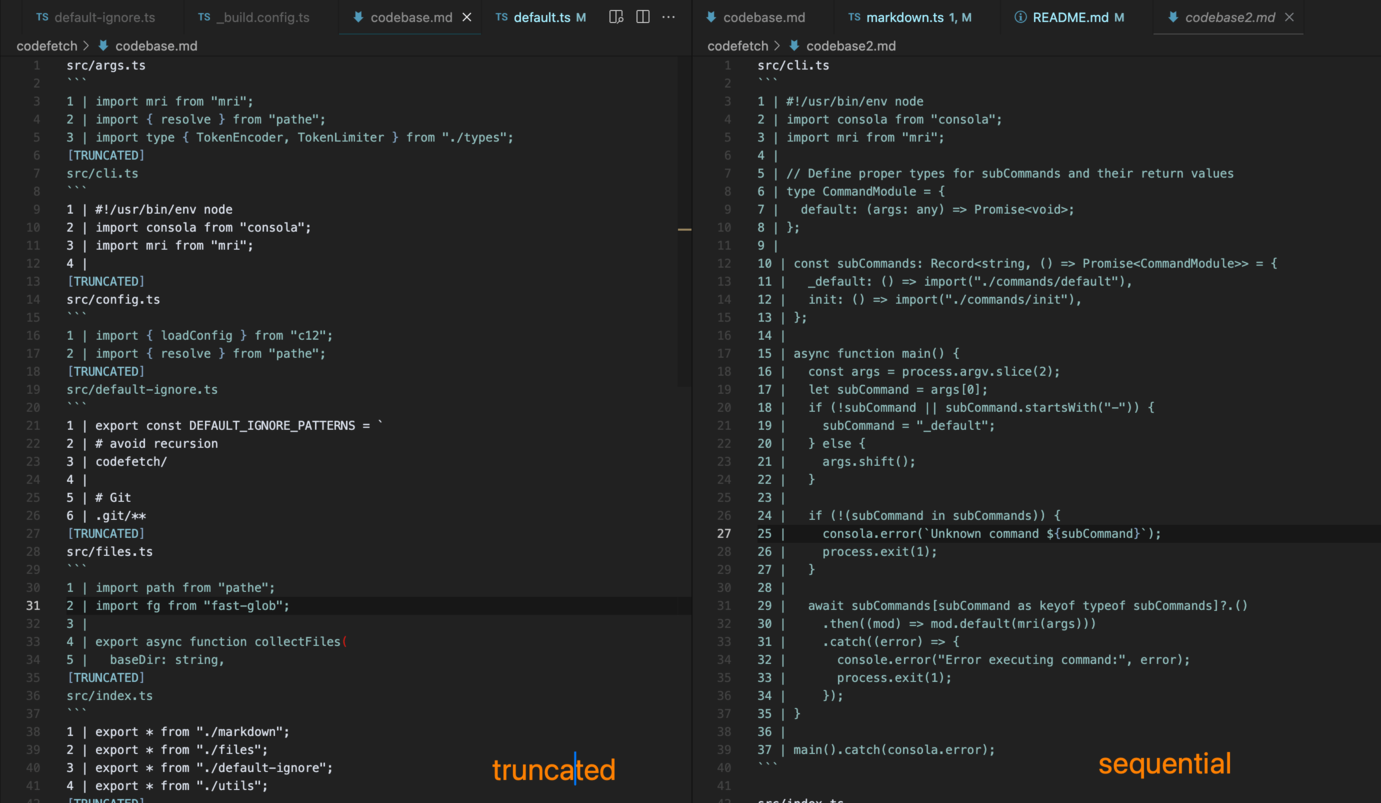Click the 'async function main()' line
Screen dimensions: 1381x803
858,353
